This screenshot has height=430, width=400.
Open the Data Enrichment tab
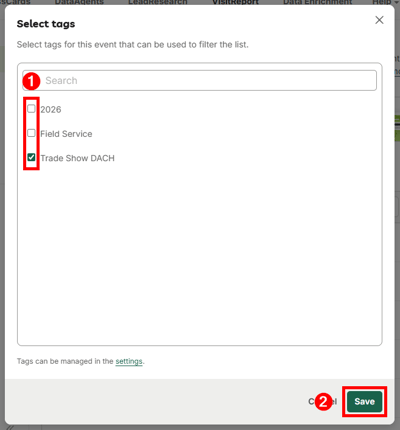(317, 2)
